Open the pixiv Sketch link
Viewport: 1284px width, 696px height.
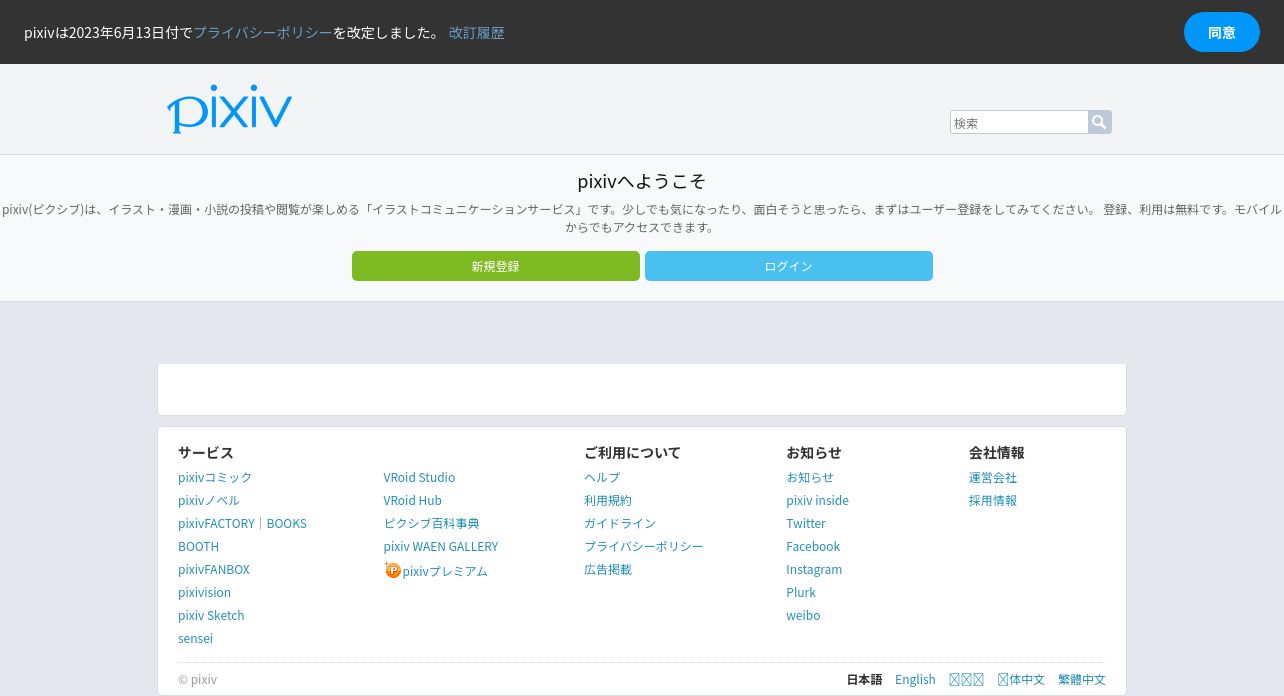coord(211,615)
